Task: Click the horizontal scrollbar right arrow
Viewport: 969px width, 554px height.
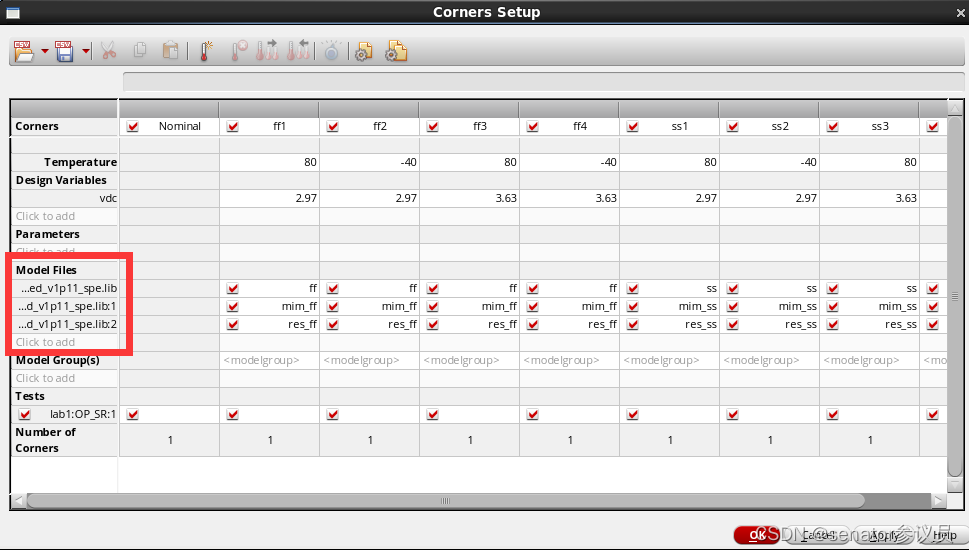Action: [x=939, y=501]
